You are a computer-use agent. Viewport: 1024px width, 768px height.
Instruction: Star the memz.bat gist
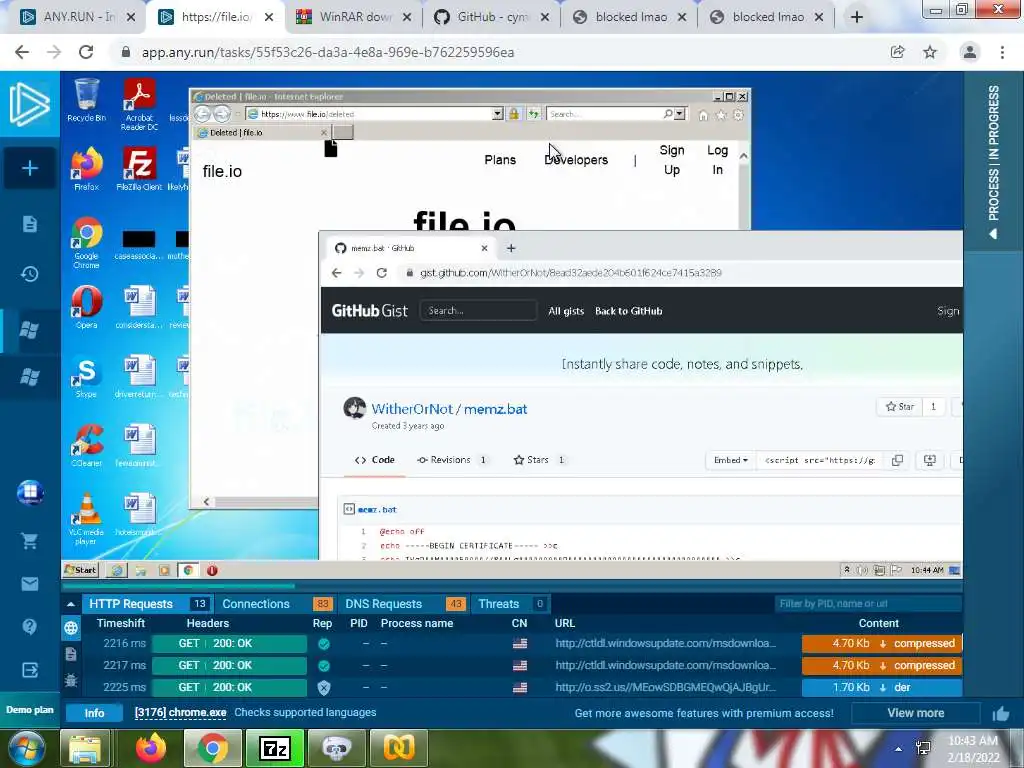point(899,407)
